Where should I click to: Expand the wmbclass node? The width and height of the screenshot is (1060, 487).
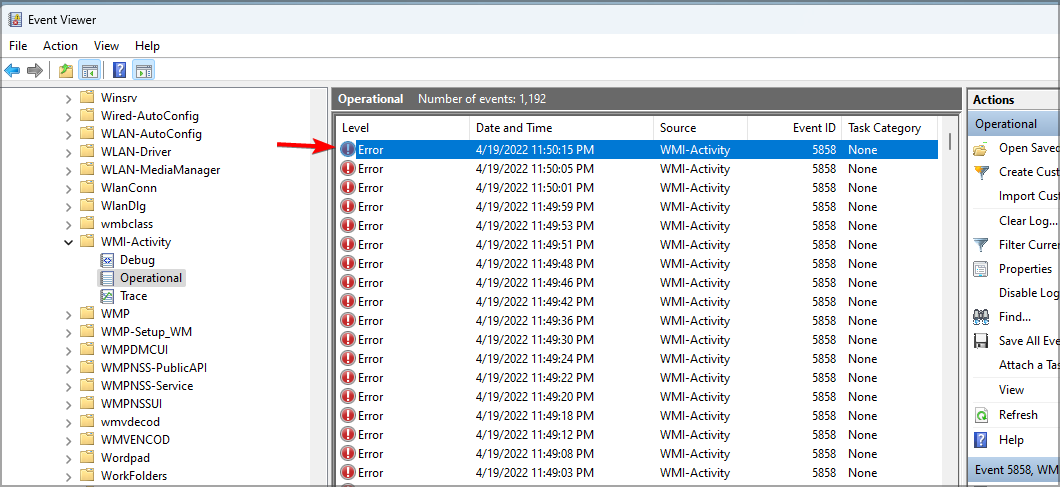pyautogui.click(x=68, y=224)
